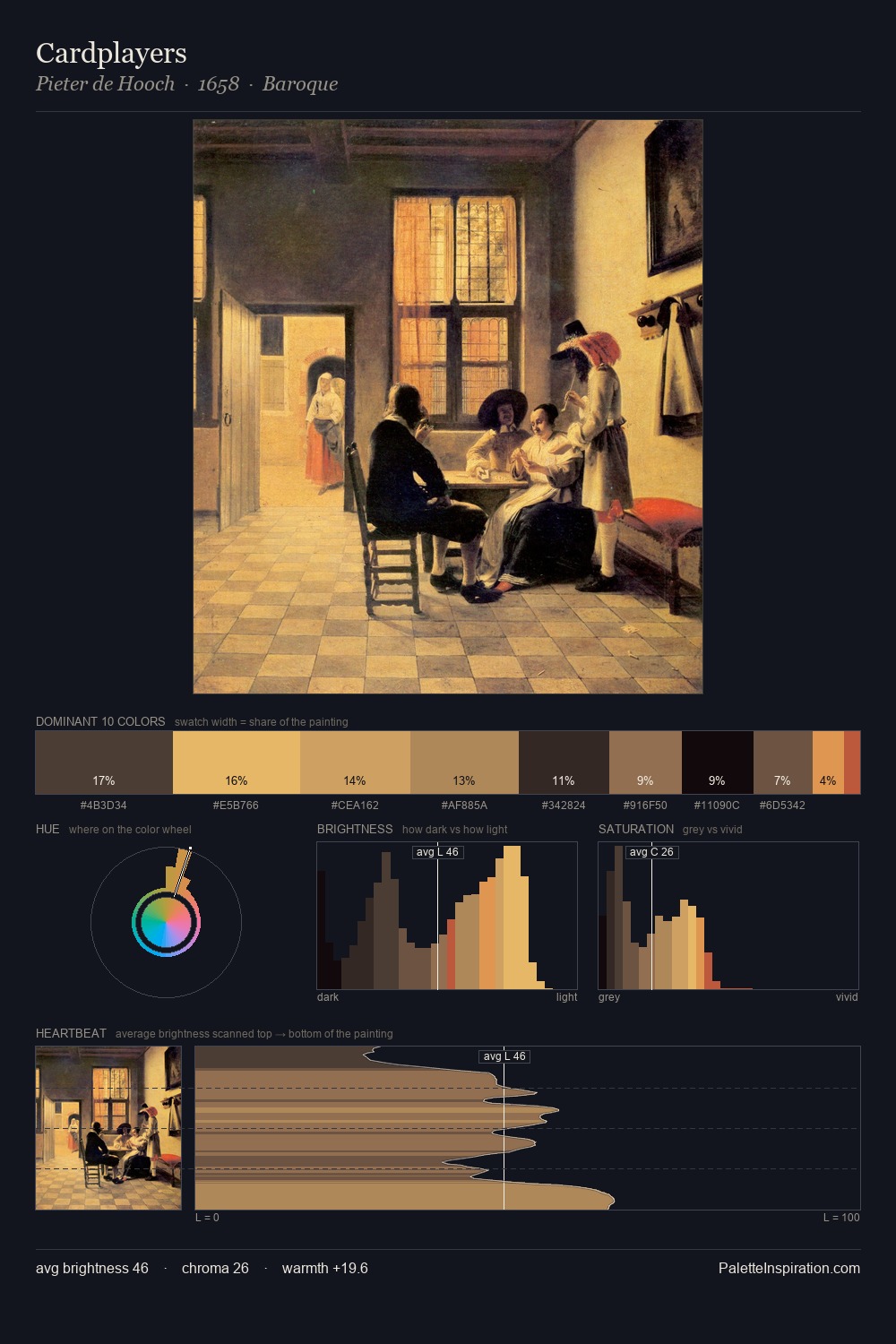Click the 'vivid' axis label
896x1344 pixels.
[x=847, y=997]
